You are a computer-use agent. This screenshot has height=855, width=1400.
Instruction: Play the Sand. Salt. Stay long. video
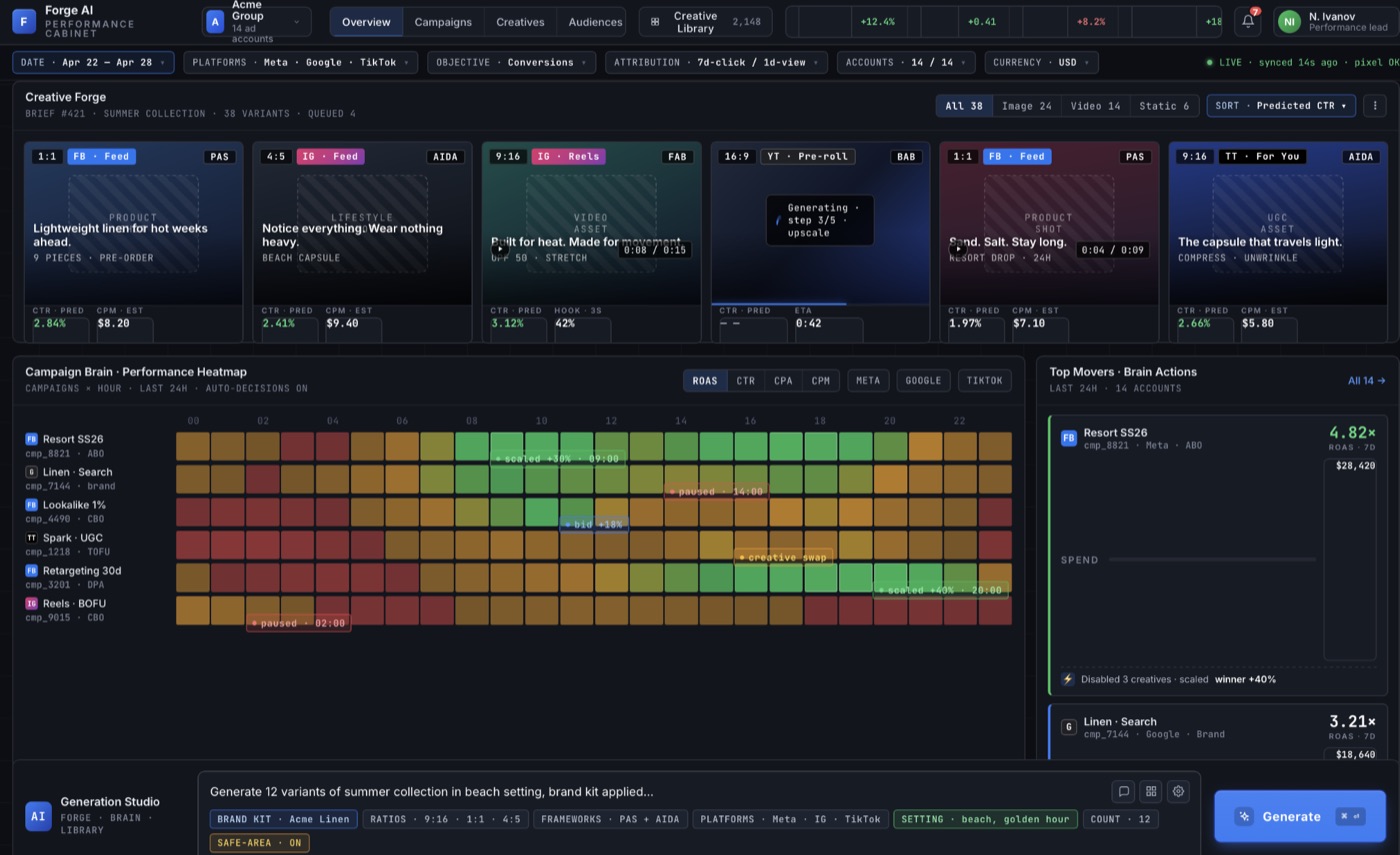click(x=958, y=249)
